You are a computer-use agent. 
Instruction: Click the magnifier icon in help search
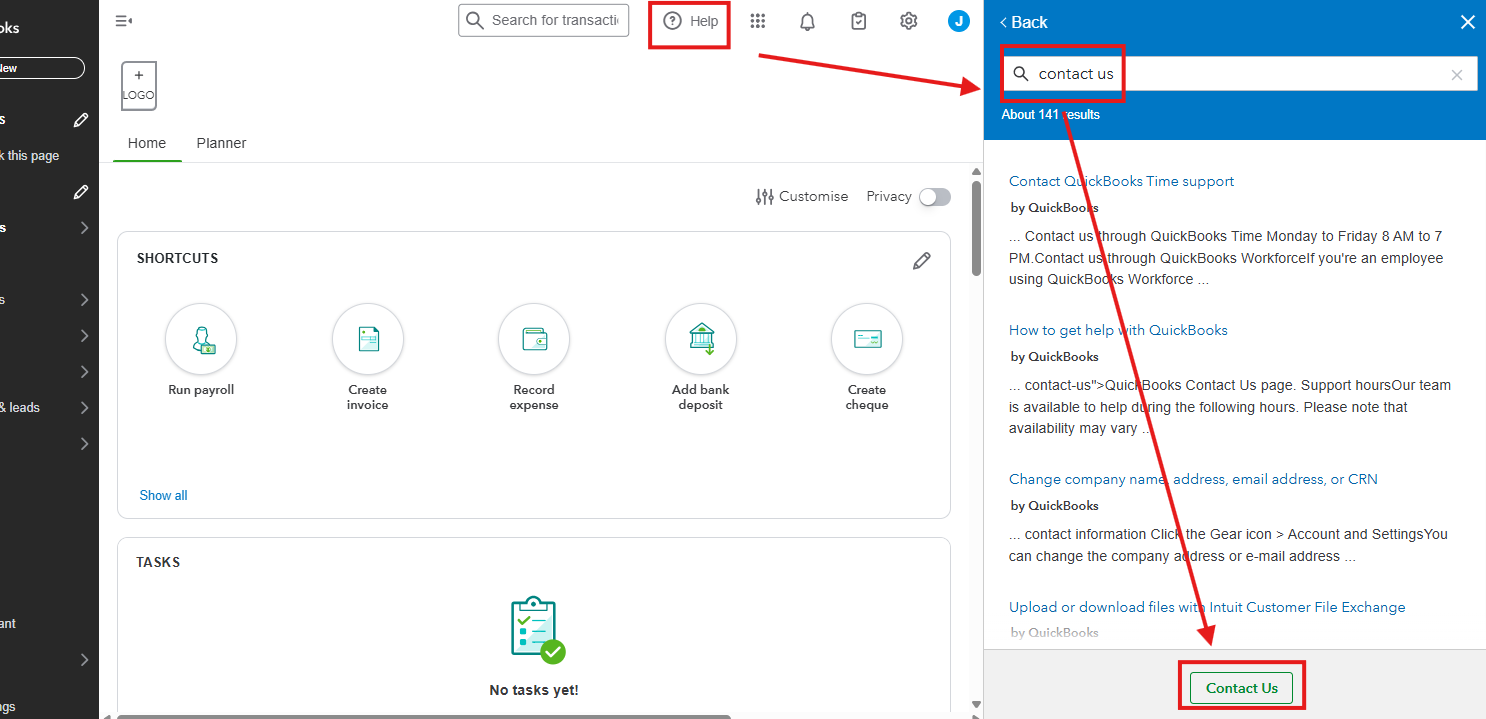(x=1021, y=74)
